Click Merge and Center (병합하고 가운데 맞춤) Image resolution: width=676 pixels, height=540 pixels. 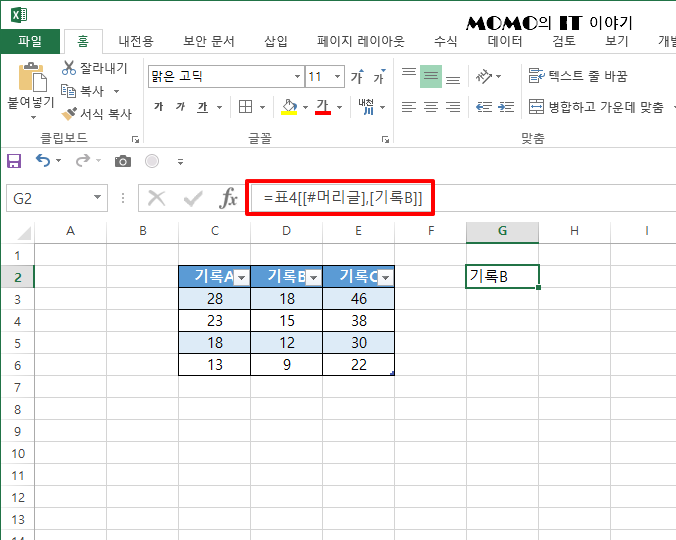click(596, 106)
